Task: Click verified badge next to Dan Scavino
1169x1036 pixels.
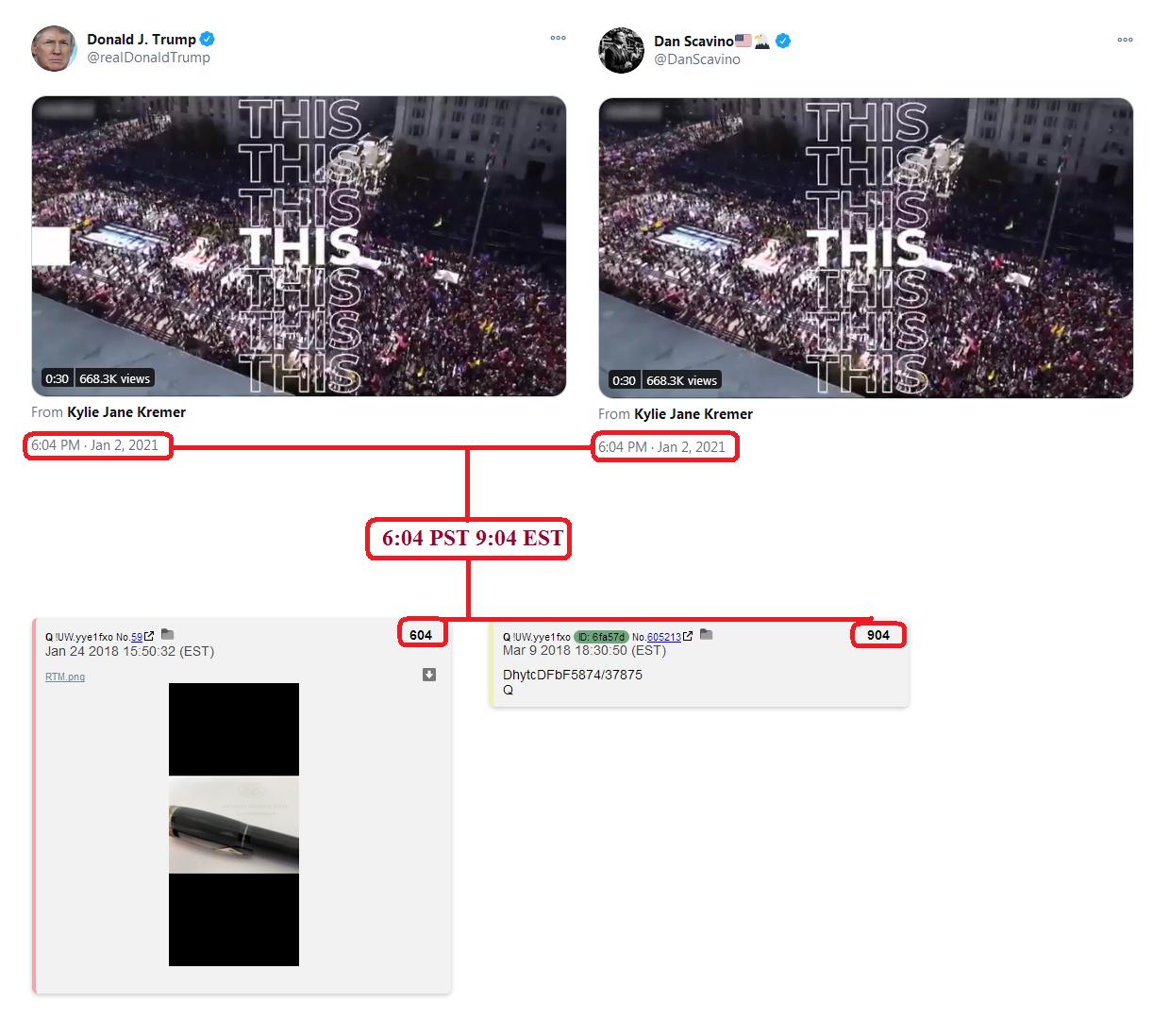Action: point(783,41)
